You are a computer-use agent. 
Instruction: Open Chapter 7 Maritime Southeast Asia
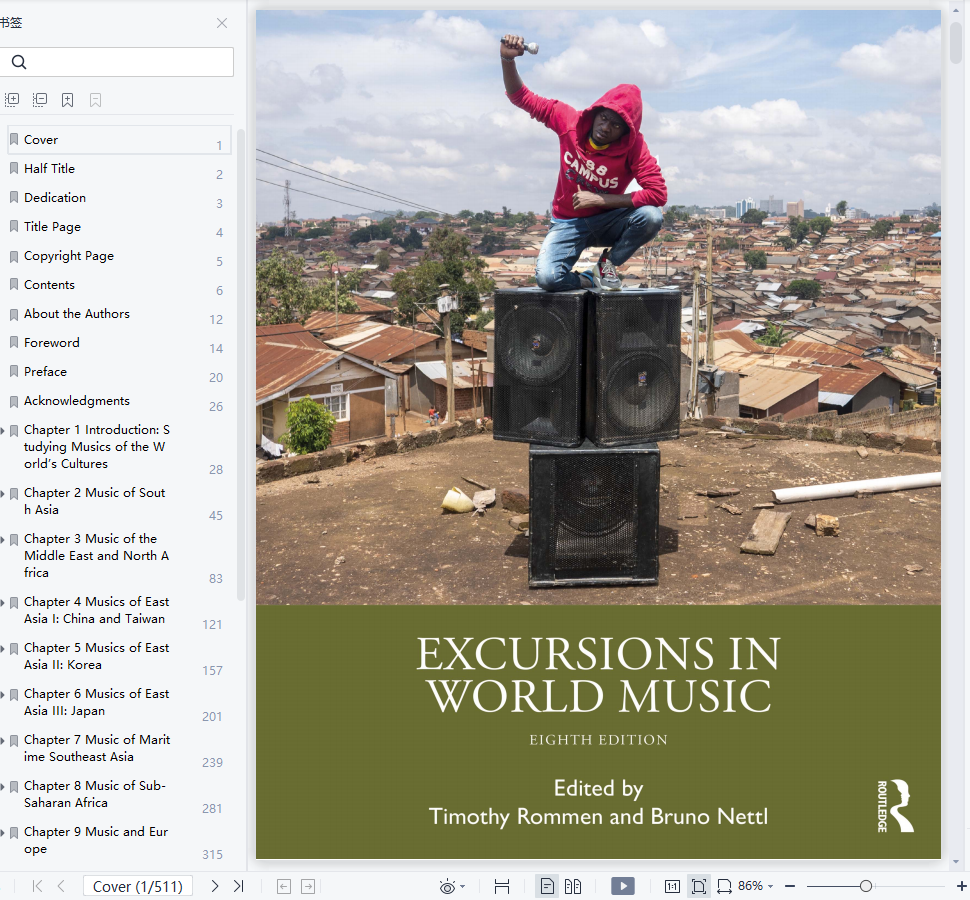coord(97,748)
